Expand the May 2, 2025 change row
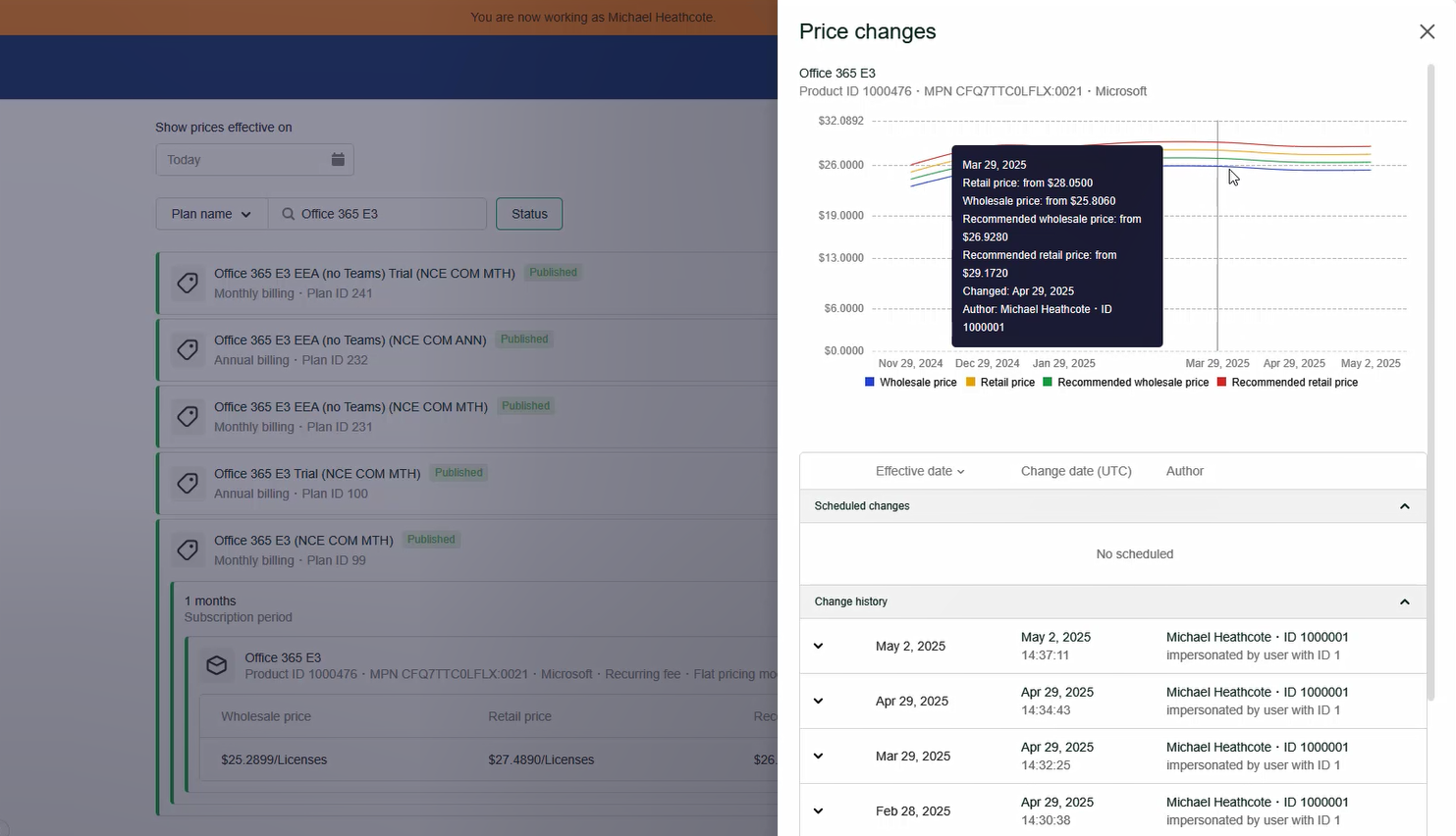Image resolution: width=1456 pixels, height=836 pixels. click(x=818, y=646)
